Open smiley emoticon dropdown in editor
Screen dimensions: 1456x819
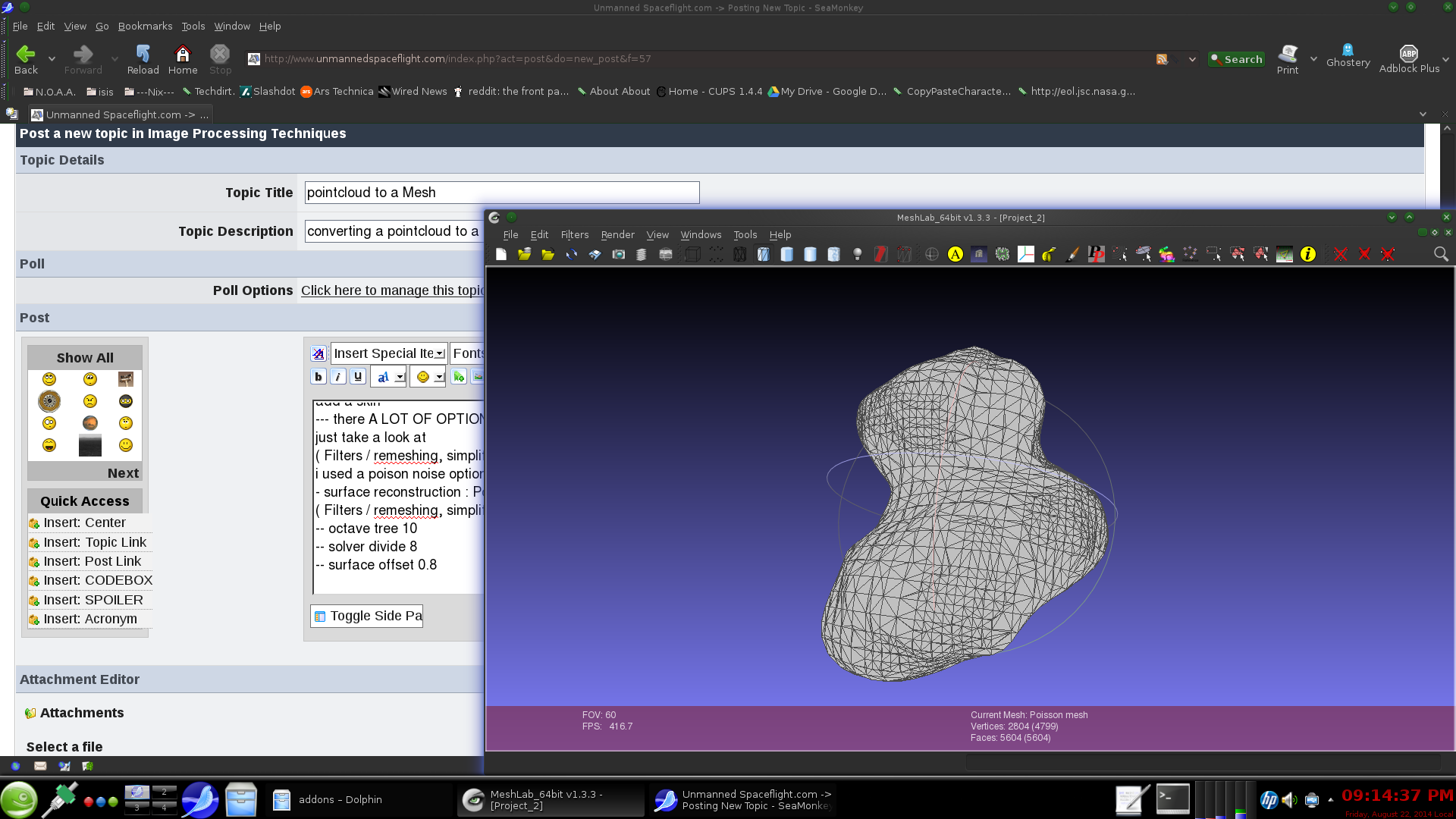pyautogui.click(x=428, y=377)
